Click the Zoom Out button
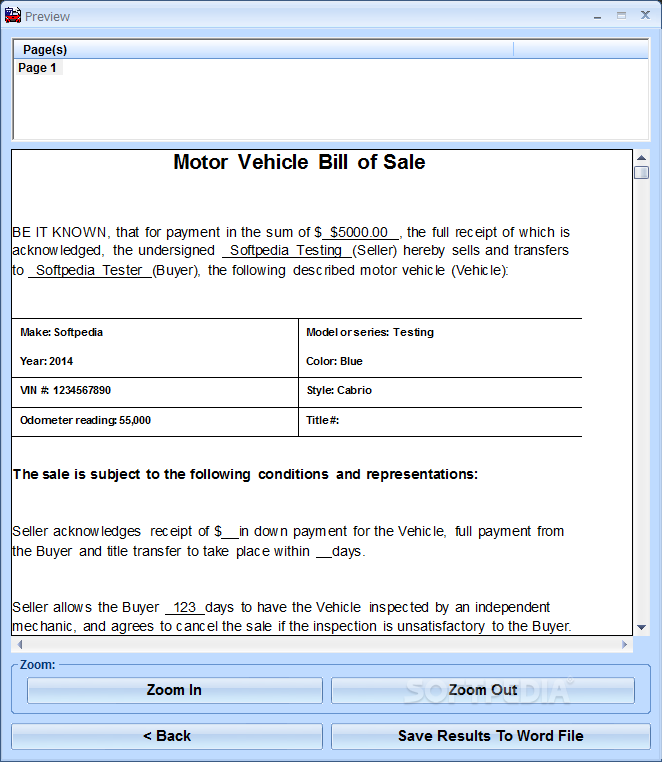 pyautogui.click(x=483, y=690)
